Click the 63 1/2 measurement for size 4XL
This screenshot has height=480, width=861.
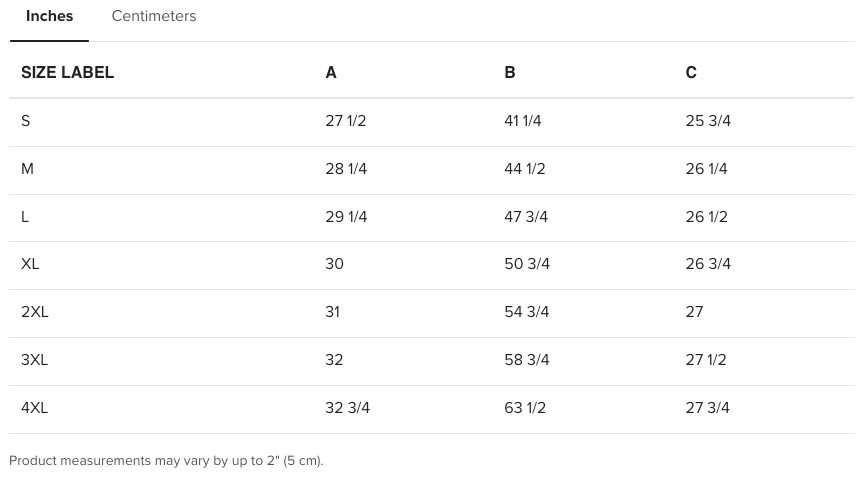click(525, 408)
